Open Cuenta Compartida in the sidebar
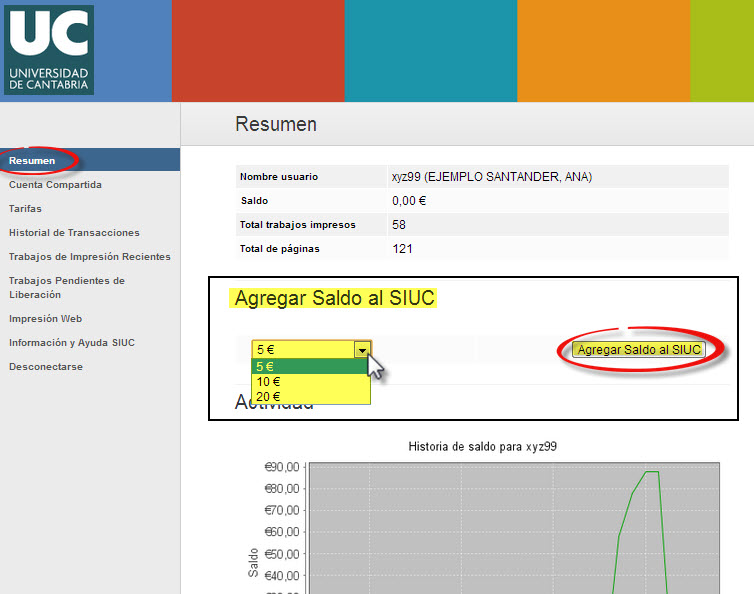Viewport: 754px width, 594px height. click(x=55, y=185)
